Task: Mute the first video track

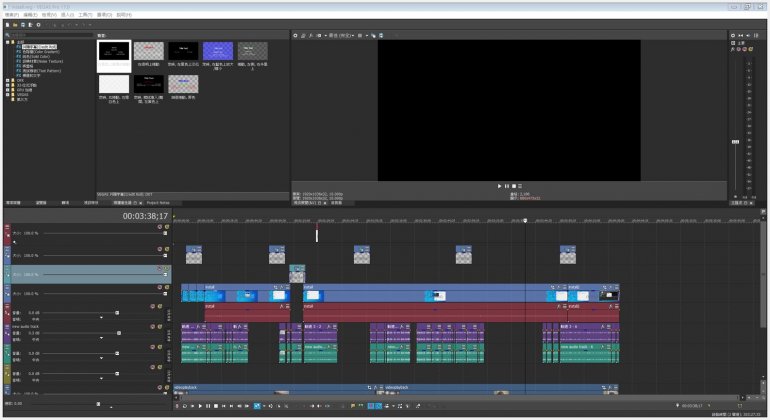Action: 159,227
